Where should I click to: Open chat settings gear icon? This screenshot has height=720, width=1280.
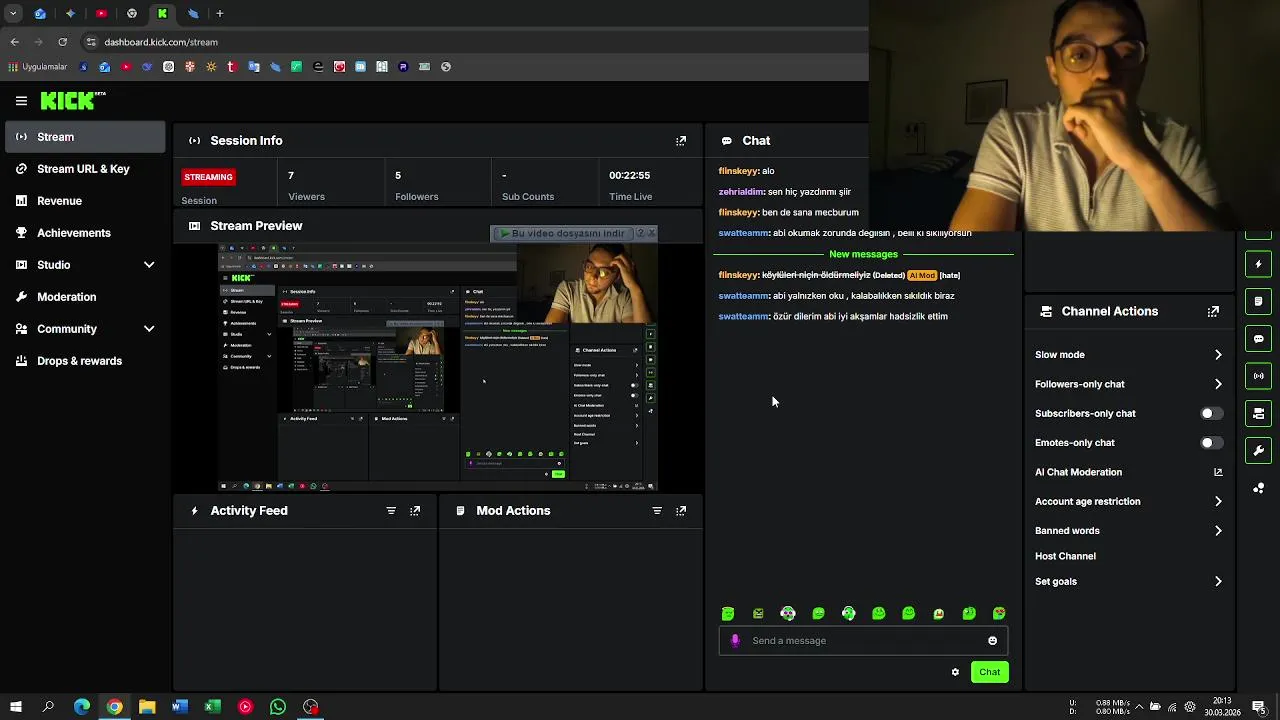(955, 672)
